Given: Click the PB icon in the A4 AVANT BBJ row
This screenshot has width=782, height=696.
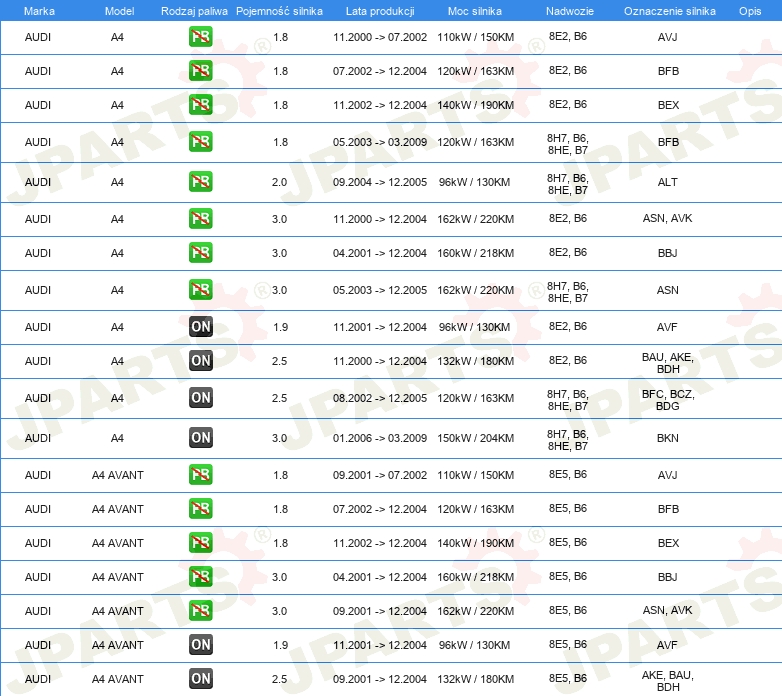Looking at the screenshot, I should pos(200,577).
